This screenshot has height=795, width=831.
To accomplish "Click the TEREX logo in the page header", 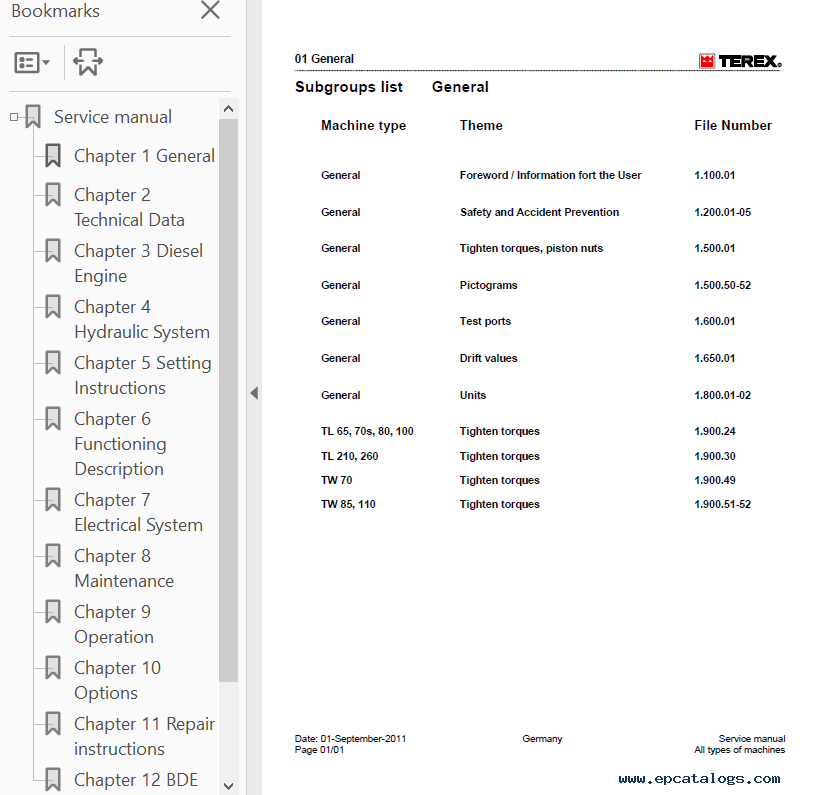I will (x=740, y=61).
